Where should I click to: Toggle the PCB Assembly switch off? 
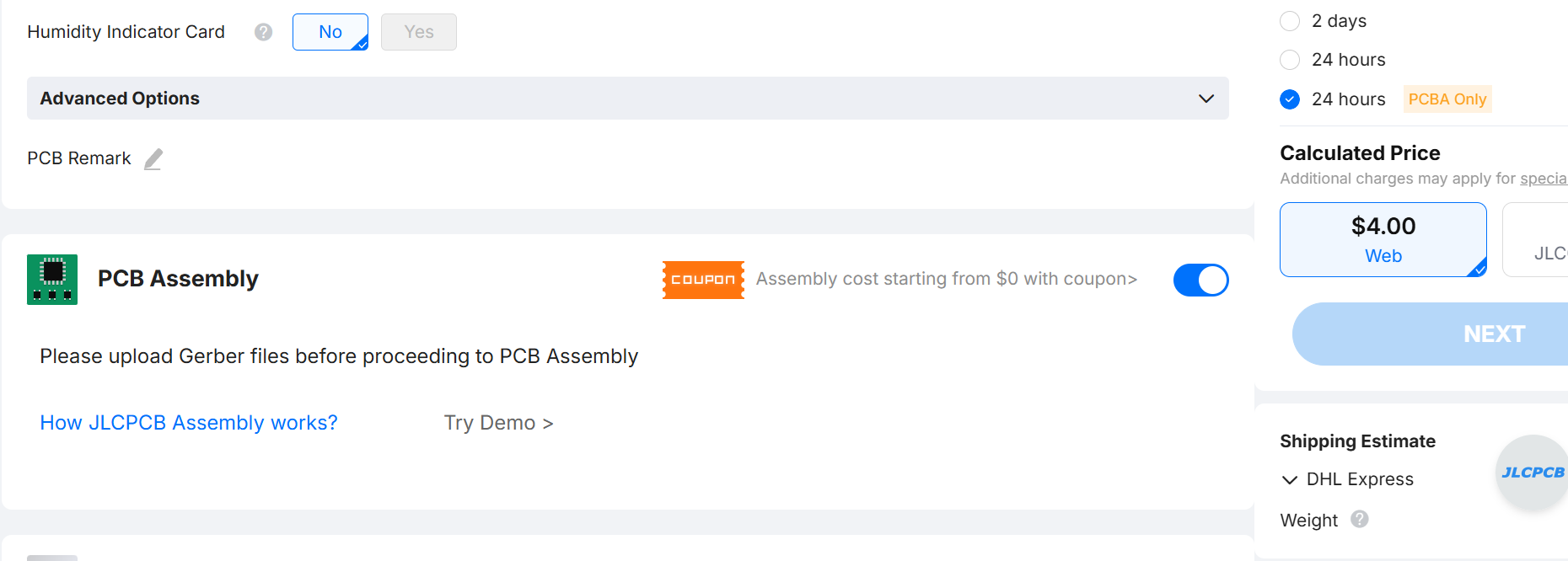tap(1200, 280)
